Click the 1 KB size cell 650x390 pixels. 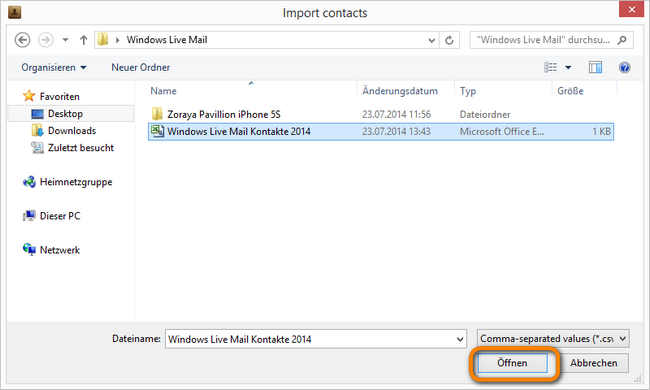[x=601, y=131]
